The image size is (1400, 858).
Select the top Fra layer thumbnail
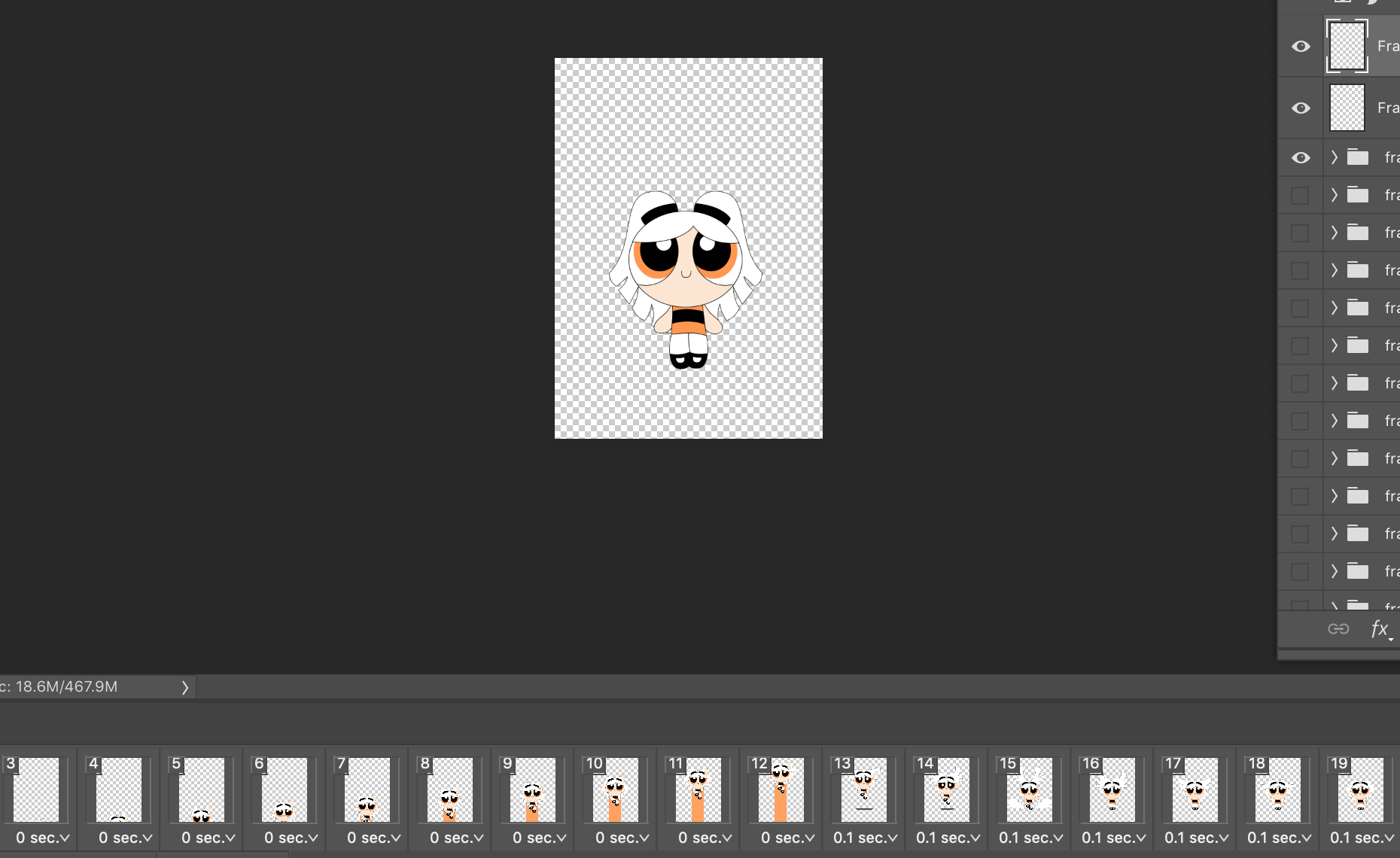pyautogui.click(x=1347, y=47)
